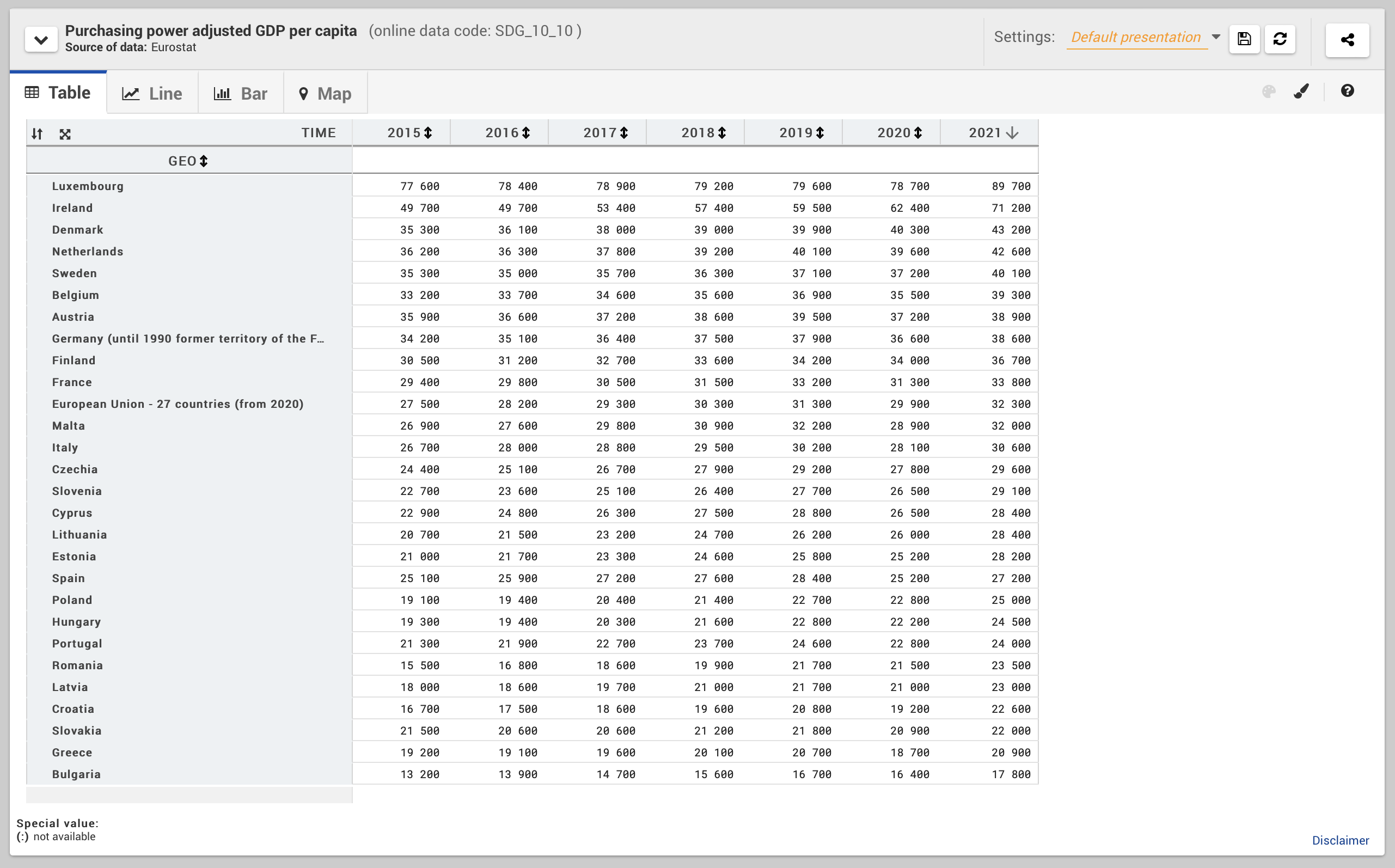This screenshot has height=868, width=1395.
Task: Sort by the 2016 column
Action: (x=526, y=133)
